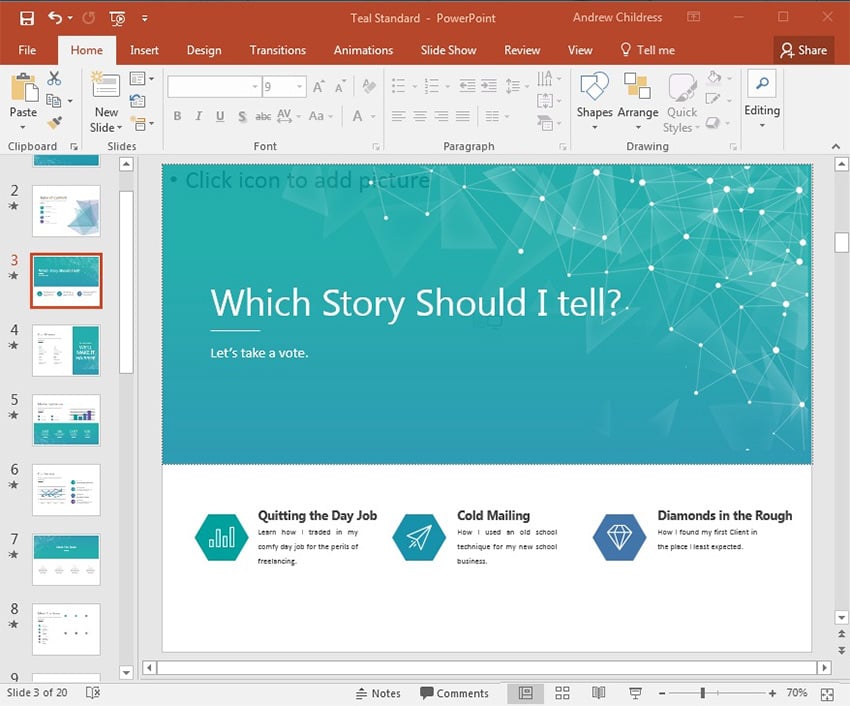Image resolution: width=850 pixels, height=706 pixels.
Task: Start Slide Show from status bar
Action: [634, 693]
